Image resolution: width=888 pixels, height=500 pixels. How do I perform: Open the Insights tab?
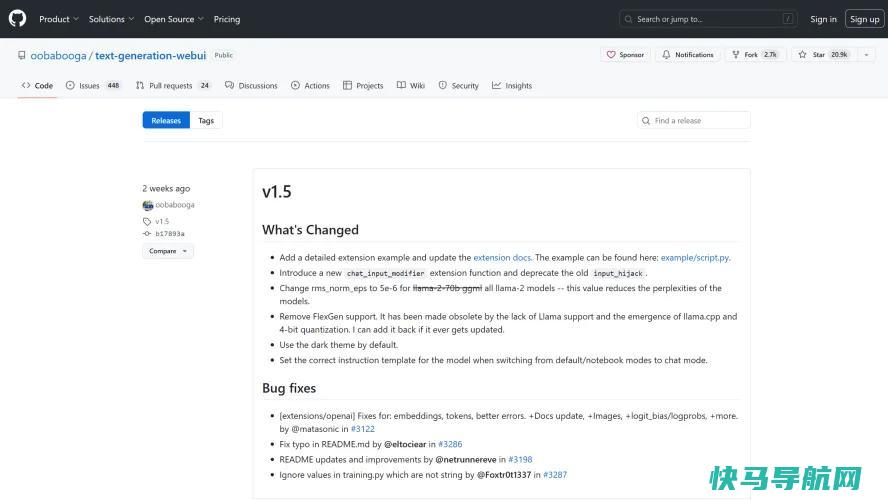coord(512,86)
